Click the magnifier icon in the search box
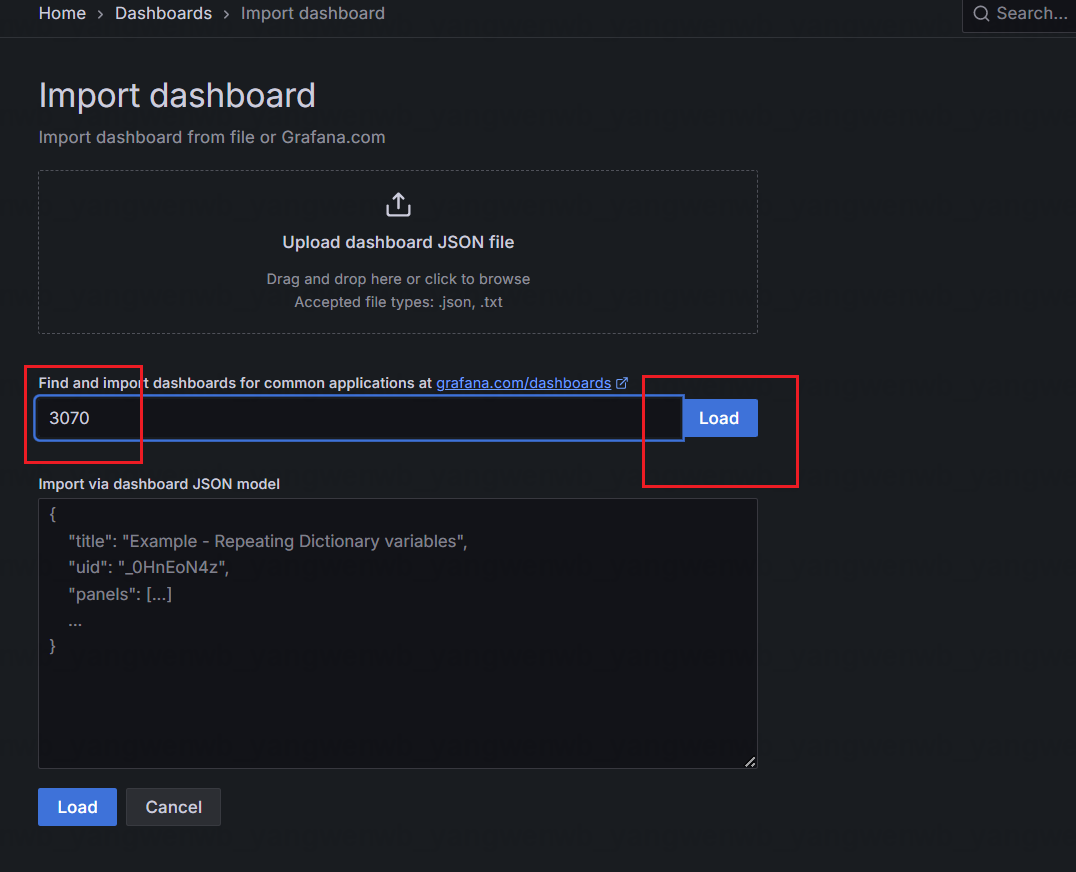Screen dimensions: 1076x872 (x=981, y=14)
